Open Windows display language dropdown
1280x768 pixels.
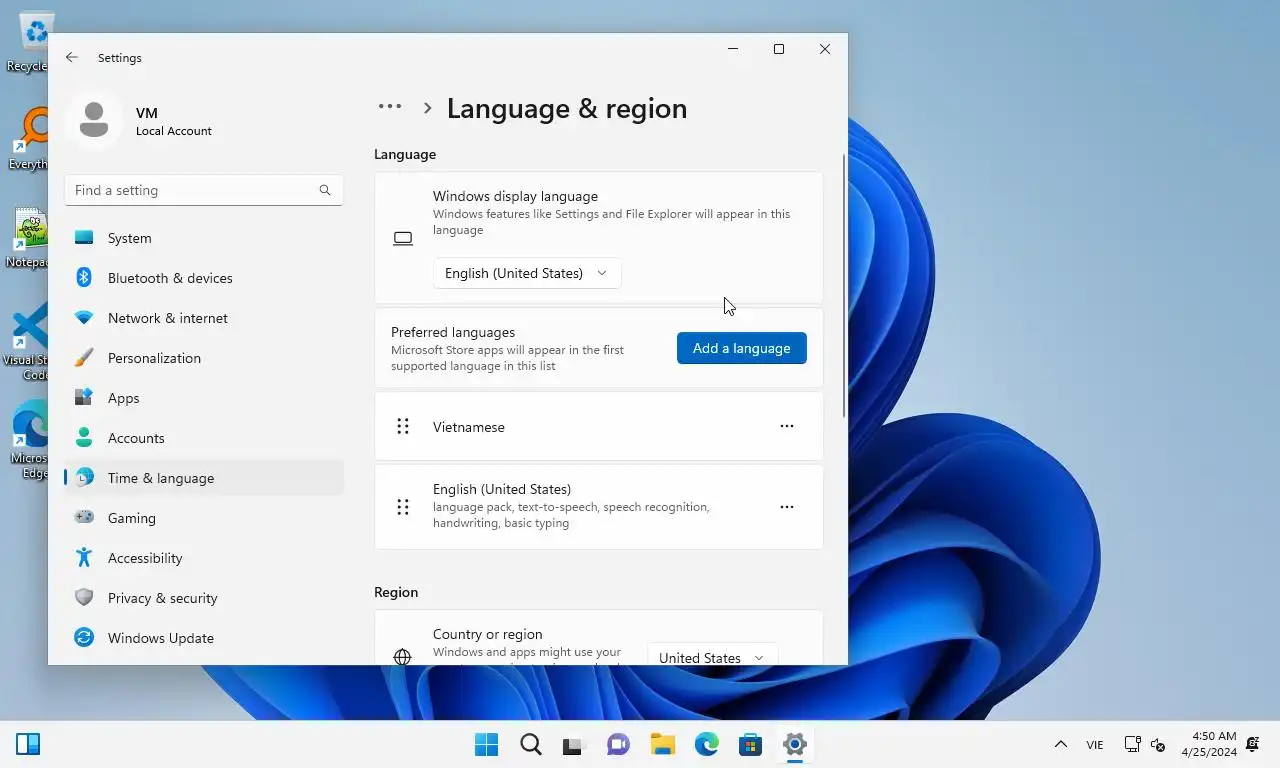click(527, 273)
